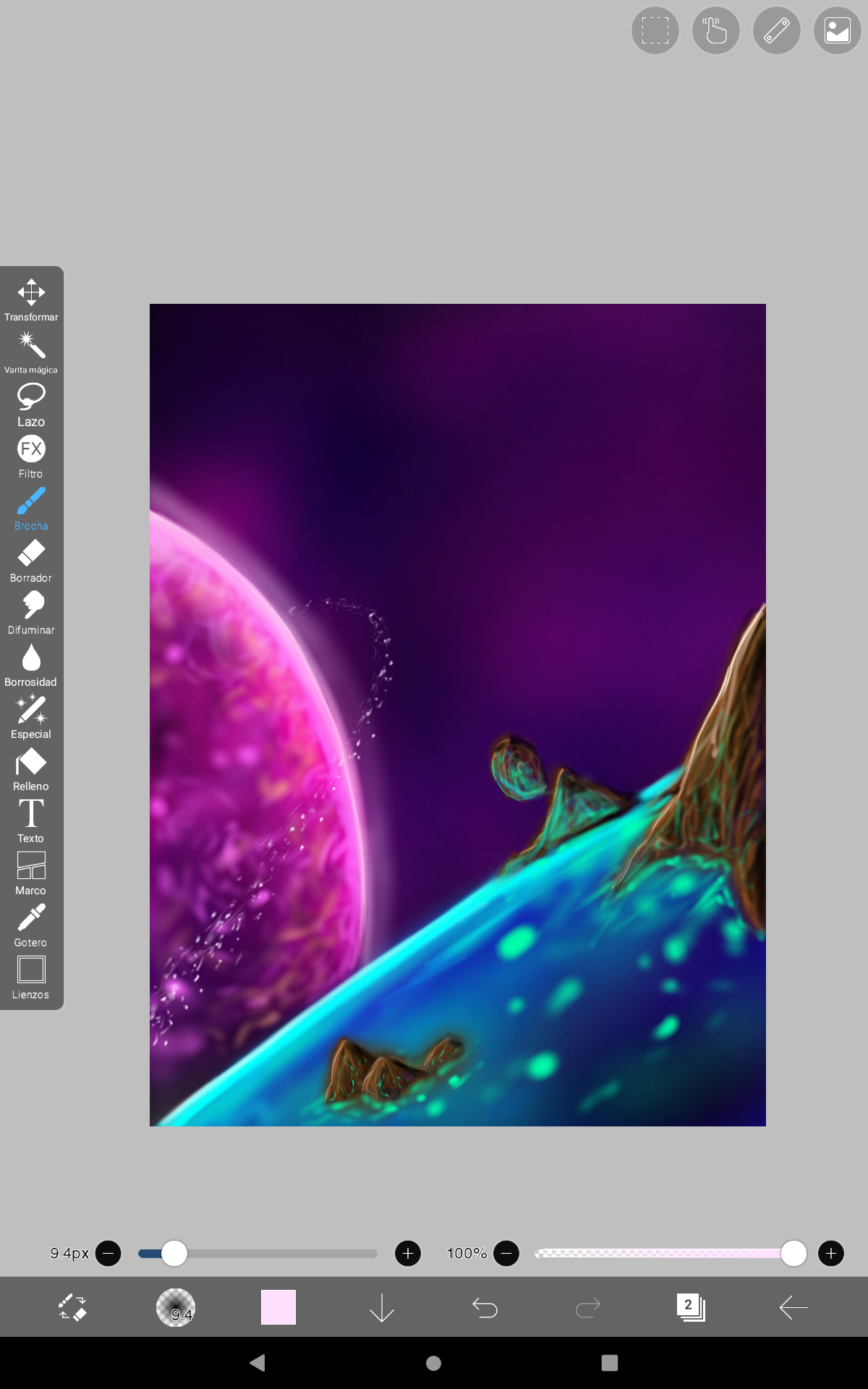Activate the Gotero eyedropper tool
Viewport: 868px width, 1389px height.
coord(31,925)
